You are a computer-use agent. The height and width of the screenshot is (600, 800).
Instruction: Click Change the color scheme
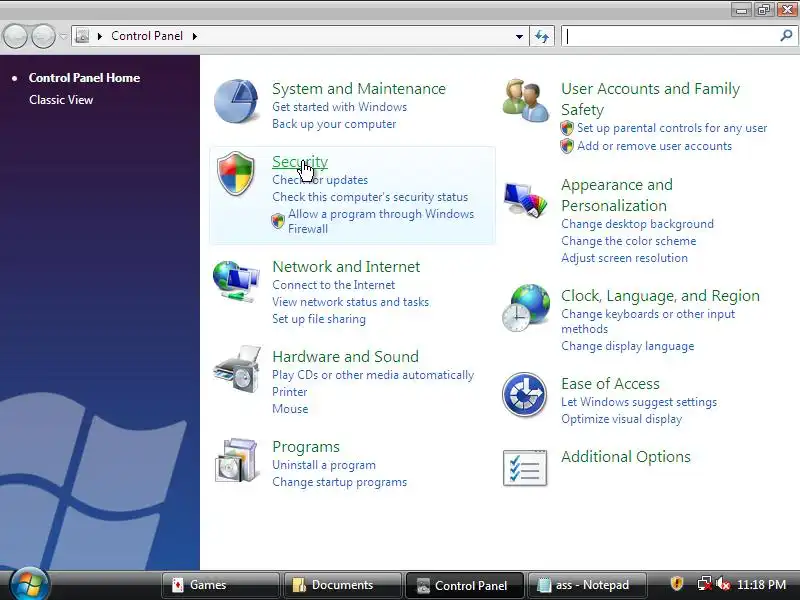pos(629,241)
